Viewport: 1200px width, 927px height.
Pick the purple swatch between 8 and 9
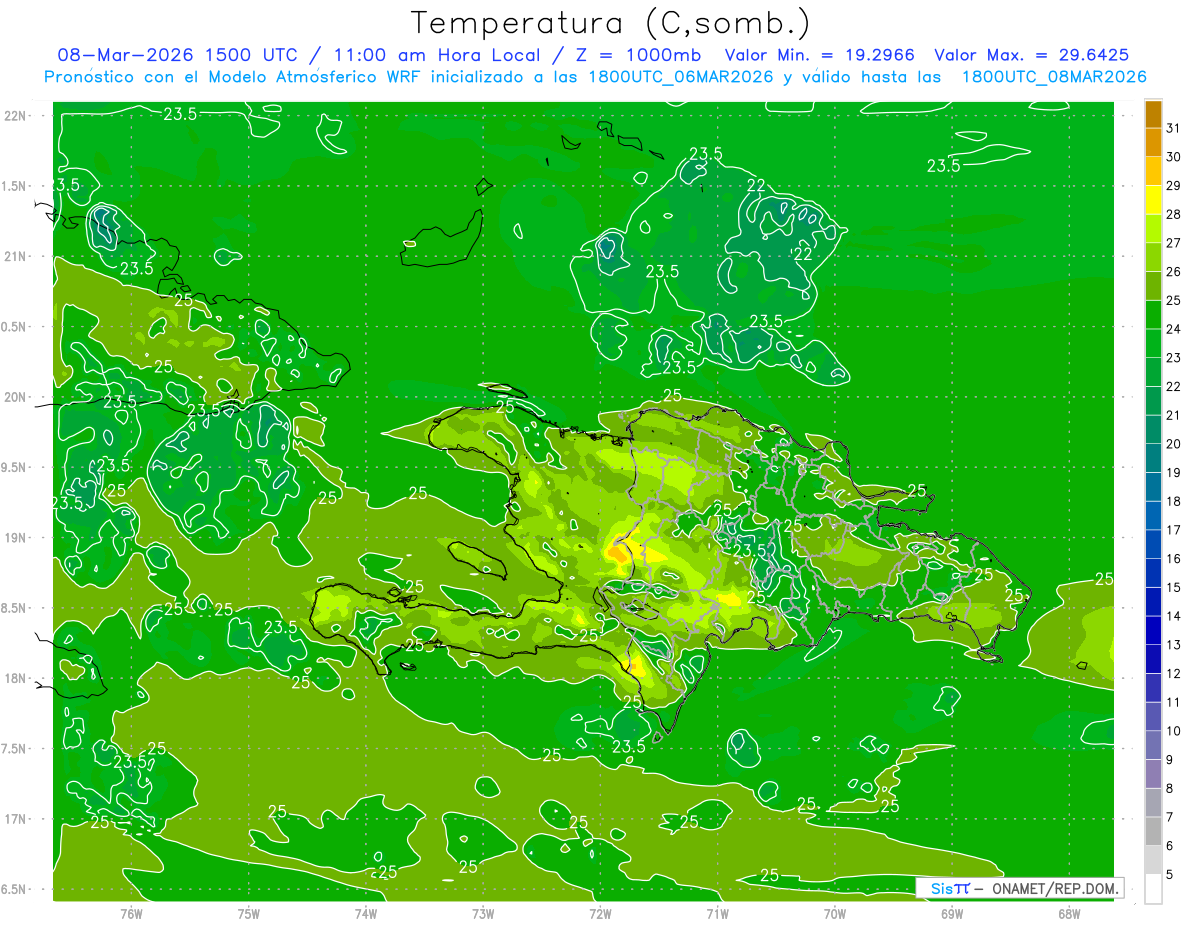click(1153, 774)
